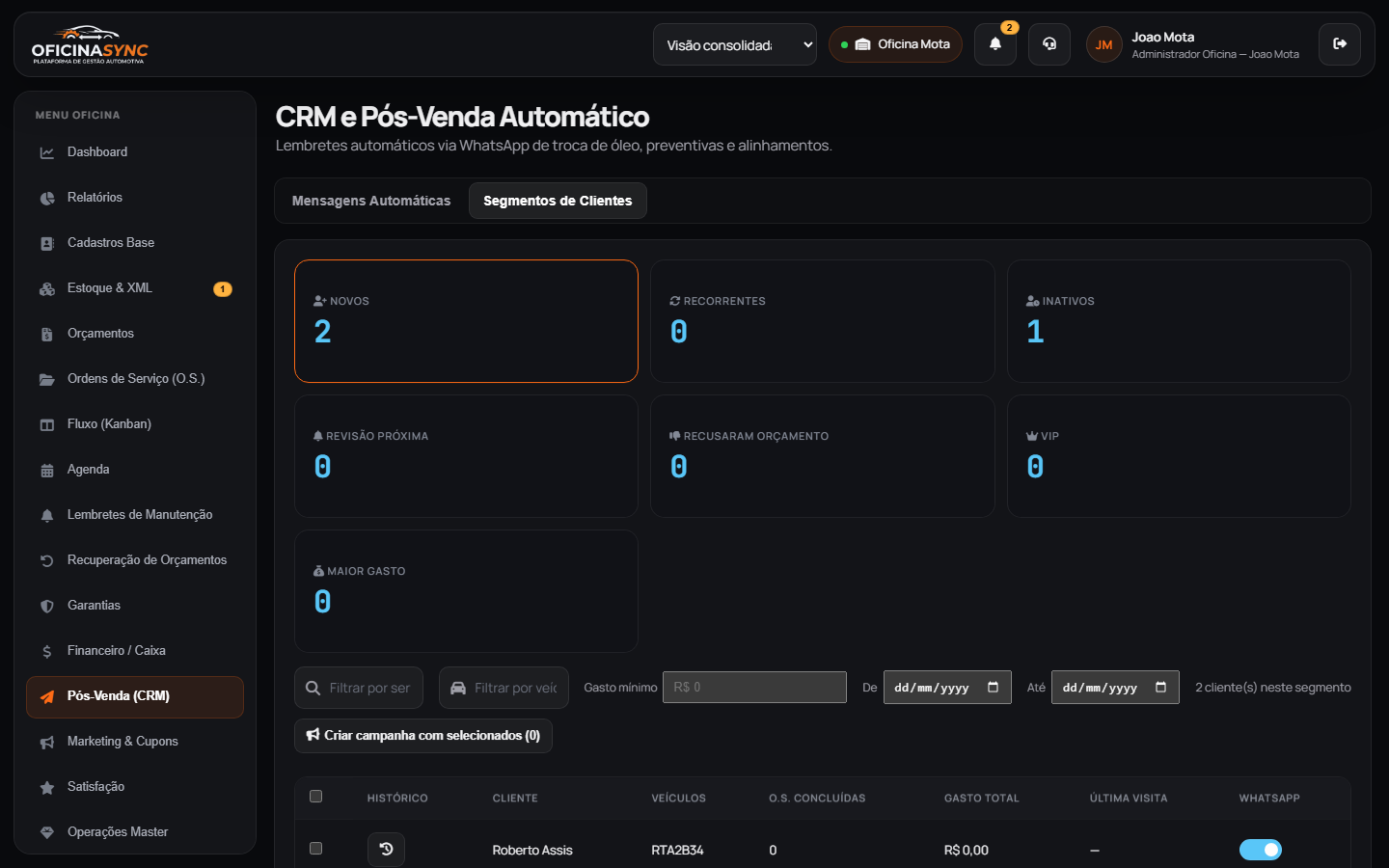This screenshot has height=868, width=1389.
Task: Open the notifications bell icon
Action: pyautogui.click(x=995, y=44)
